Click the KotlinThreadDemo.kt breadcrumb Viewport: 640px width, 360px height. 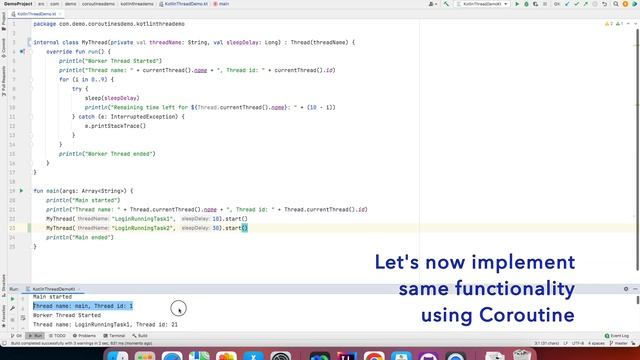183,4
